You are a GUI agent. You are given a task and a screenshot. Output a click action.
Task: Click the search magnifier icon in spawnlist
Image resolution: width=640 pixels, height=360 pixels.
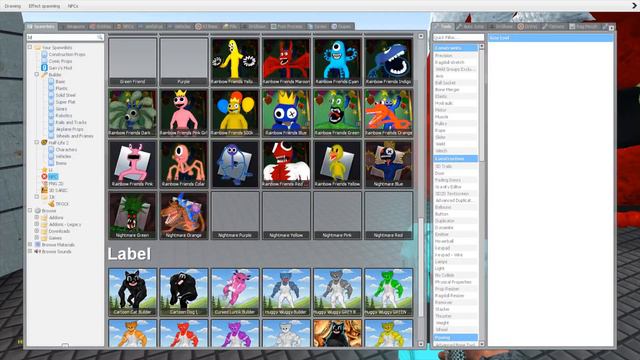[x=100, y=37]
